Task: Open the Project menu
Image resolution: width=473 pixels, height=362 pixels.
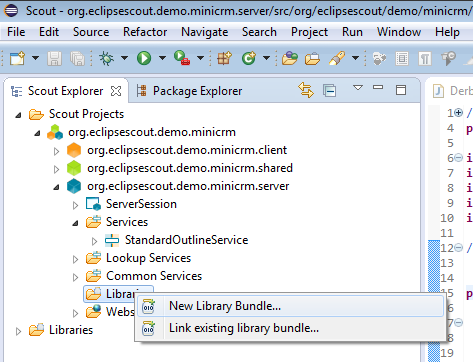Action: [x=309, y=32]
